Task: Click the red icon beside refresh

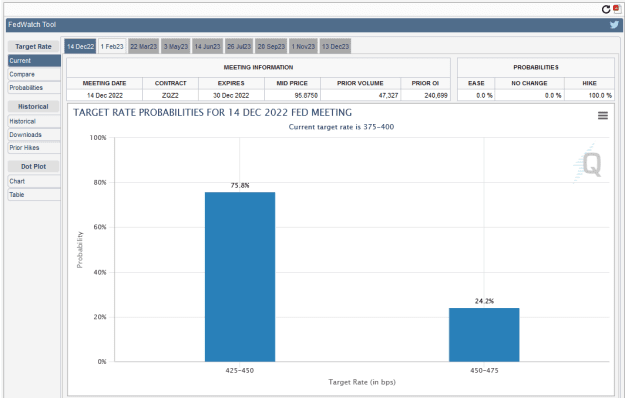Action: coord(617,8)
